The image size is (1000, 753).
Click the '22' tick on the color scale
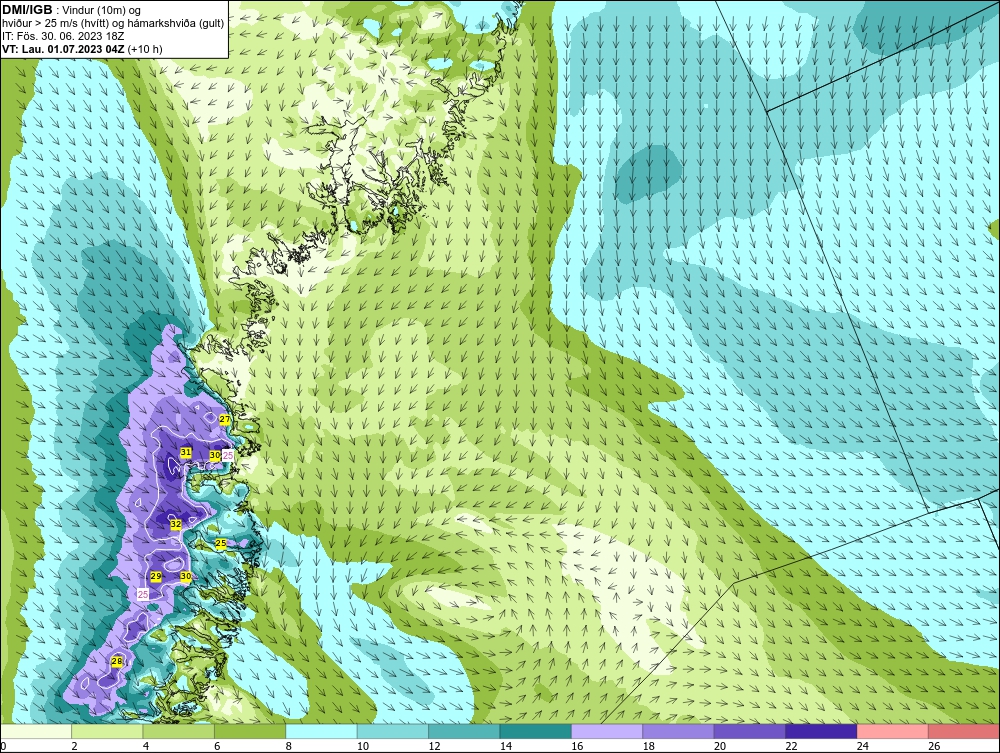point(791,746)
